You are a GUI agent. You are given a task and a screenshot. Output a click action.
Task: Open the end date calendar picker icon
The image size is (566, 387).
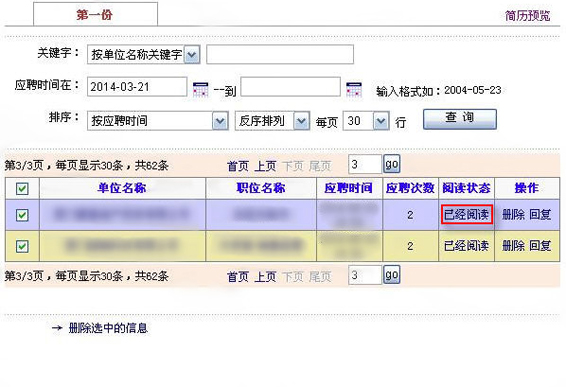(354, 89)
